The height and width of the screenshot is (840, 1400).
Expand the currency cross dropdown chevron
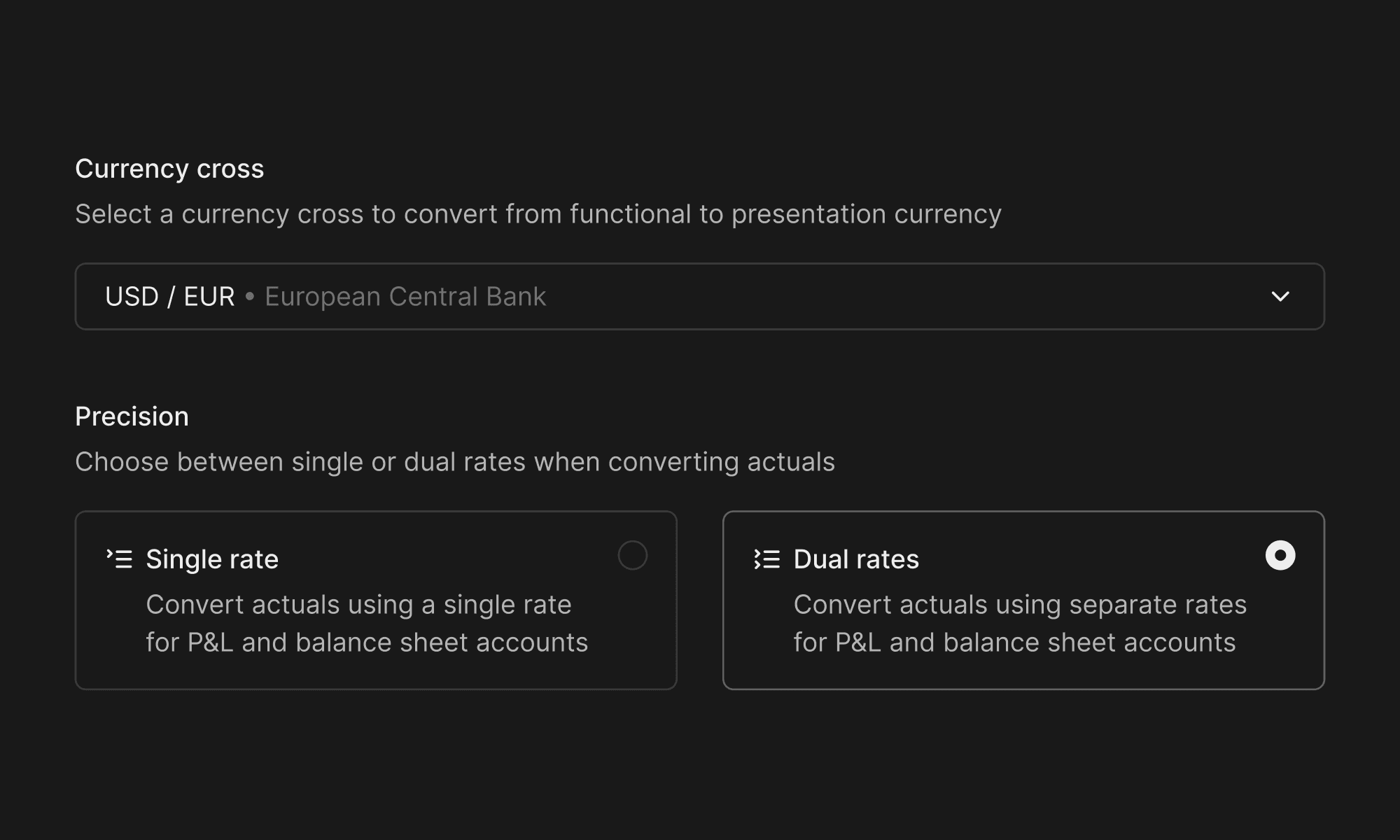(1280, 297)
